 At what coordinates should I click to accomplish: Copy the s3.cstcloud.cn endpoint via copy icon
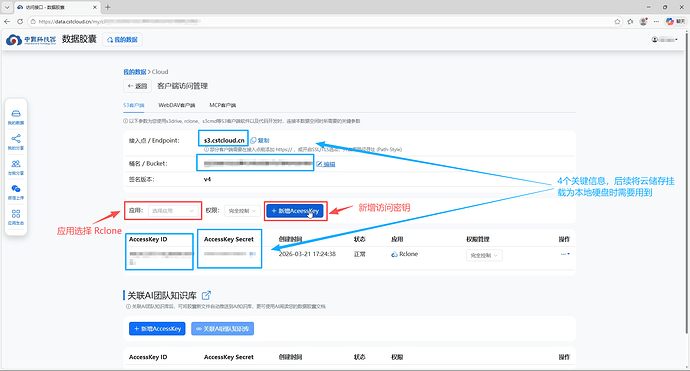260,140
